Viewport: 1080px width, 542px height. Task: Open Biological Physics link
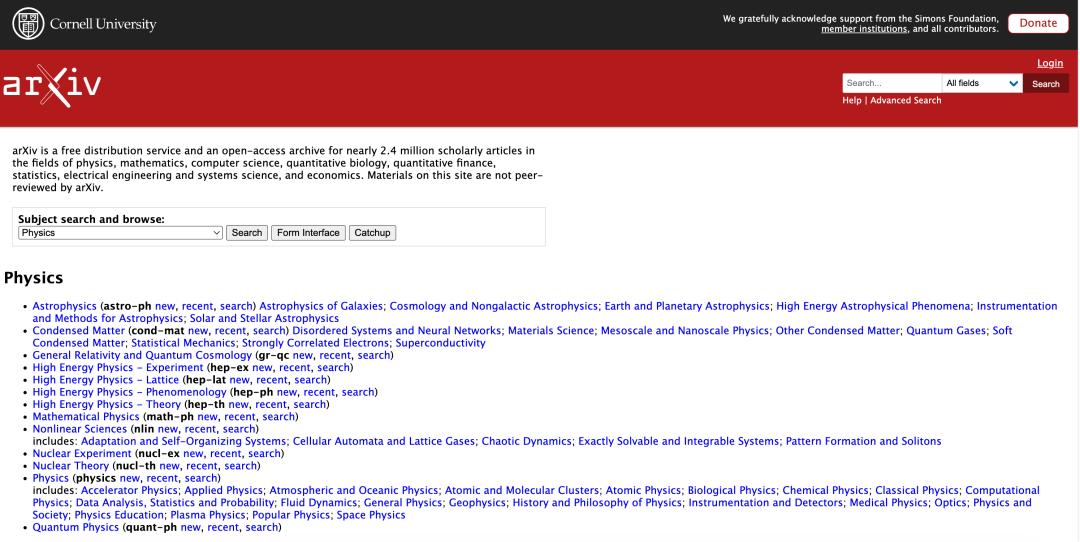[x=731, y=490]
